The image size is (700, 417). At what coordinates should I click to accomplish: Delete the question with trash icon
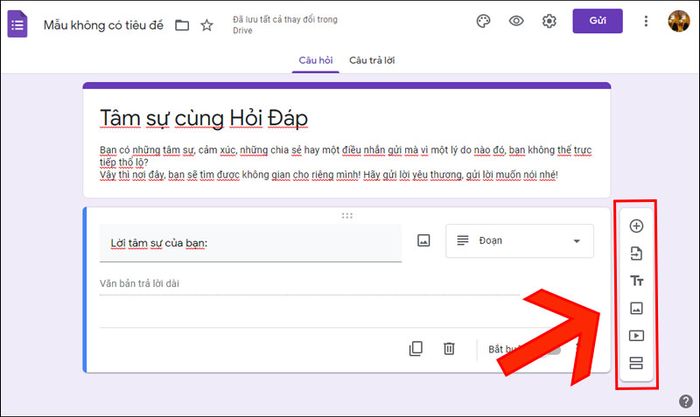449,349
